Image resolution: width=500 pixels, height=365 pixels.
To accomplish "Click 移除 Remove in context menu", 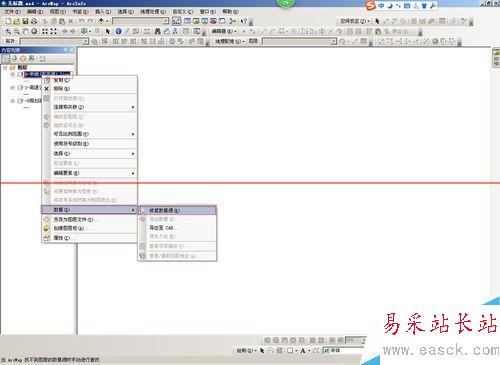I will [x=89, y=89].
